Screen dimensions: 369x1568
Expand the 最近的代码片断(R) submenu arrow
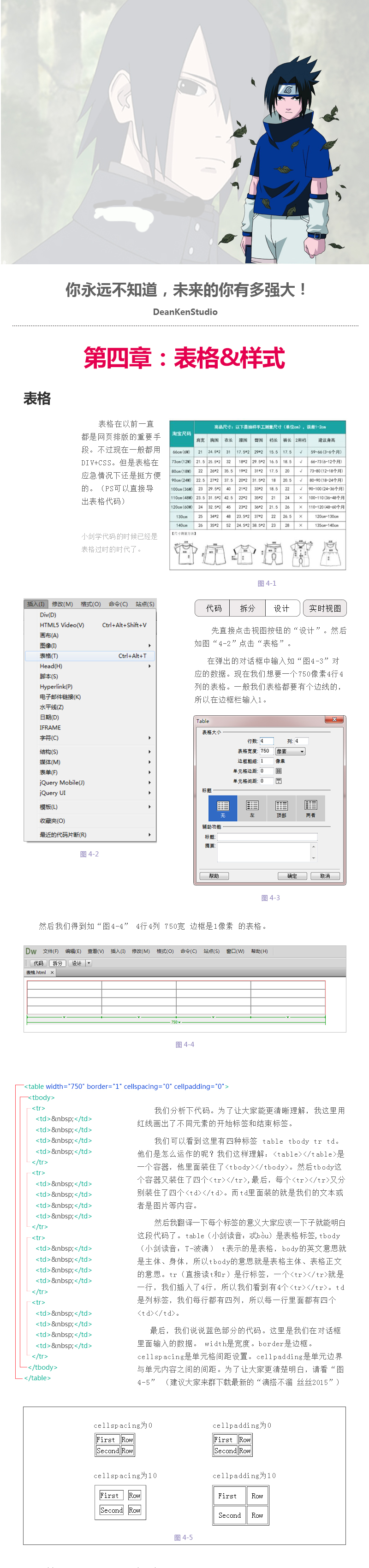(x=149, y=835)
